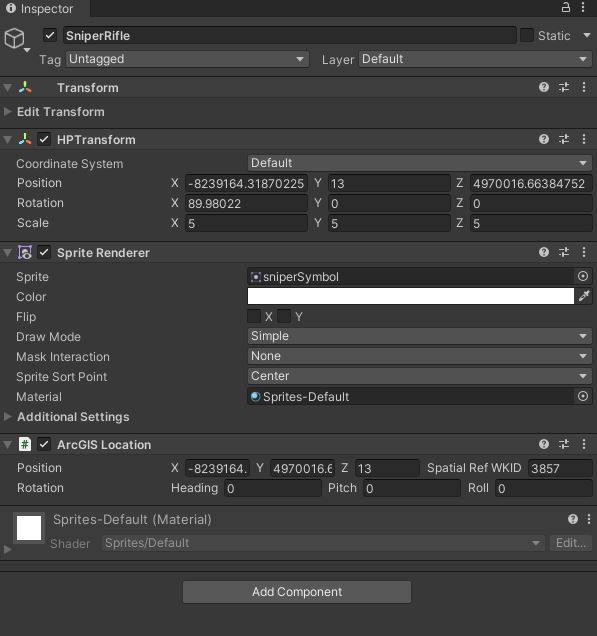Open Sprite Renderer preset settings icon
597x636 pixels.
click(564, 252)
